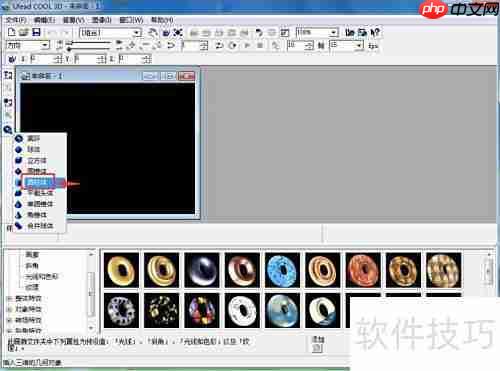500x371 pixels.
Task: Save the project with the floppy disk icon
Action: (36, 32)
